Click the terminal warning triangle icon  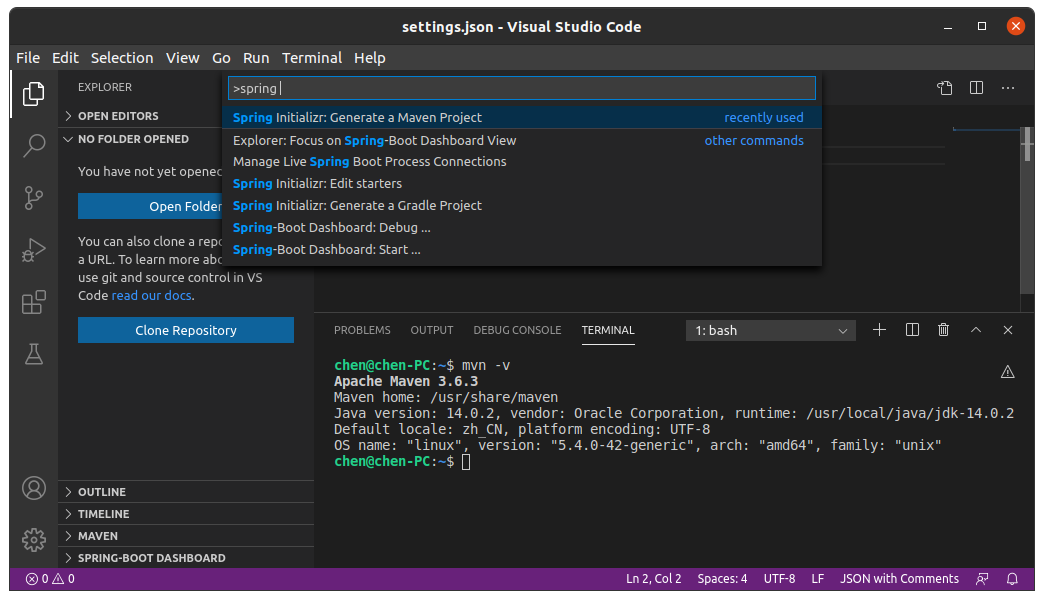(x=1007, y=372)
